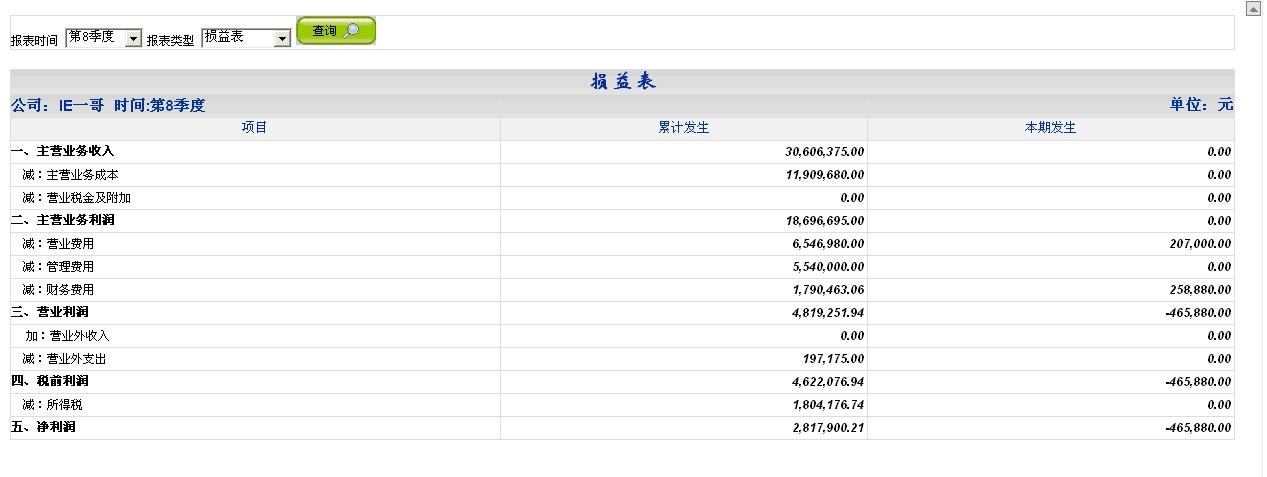Click value 11,909,680.00
This screenshot has width=1267, height=477.
[x=825, y=175]
